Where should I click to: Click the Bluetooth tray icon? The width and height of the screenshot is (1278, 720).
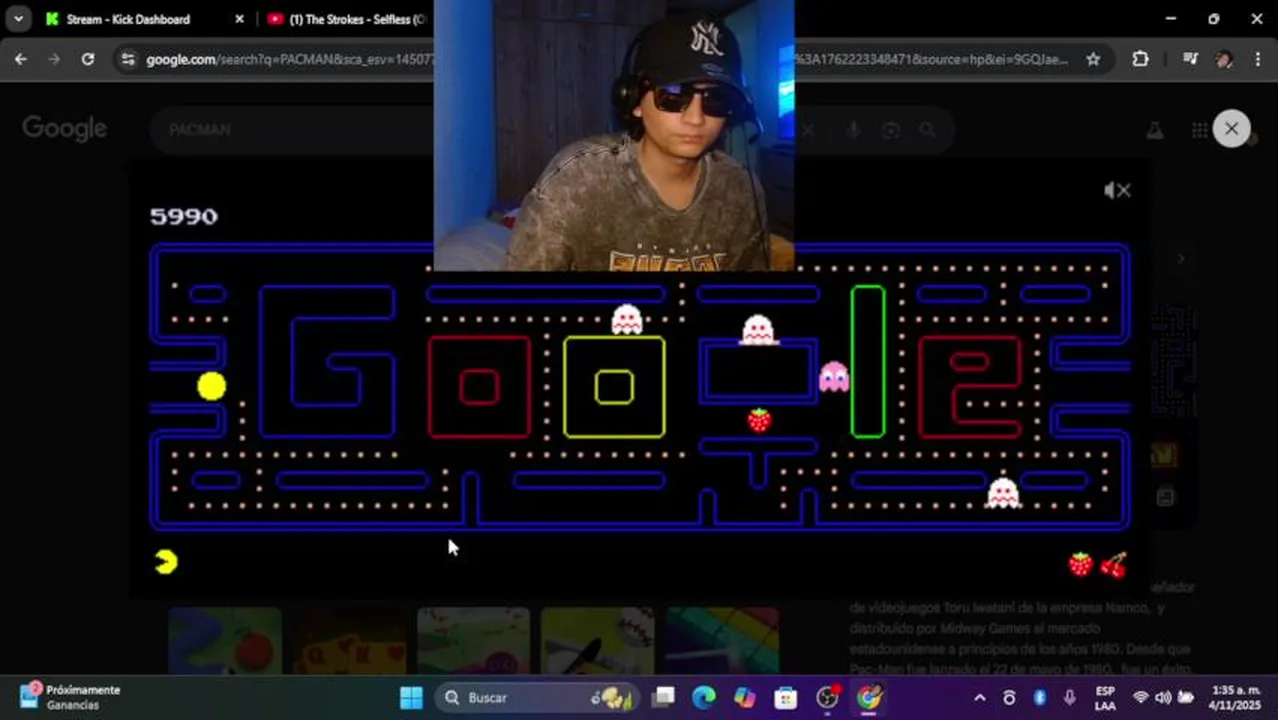(x=1039, y=697)
